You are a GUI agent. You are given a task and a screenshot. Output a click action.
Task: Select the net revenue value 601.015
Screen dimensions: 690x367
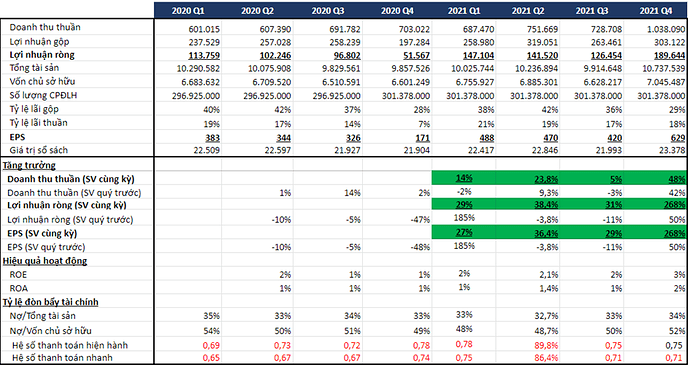tap(203, 29)
